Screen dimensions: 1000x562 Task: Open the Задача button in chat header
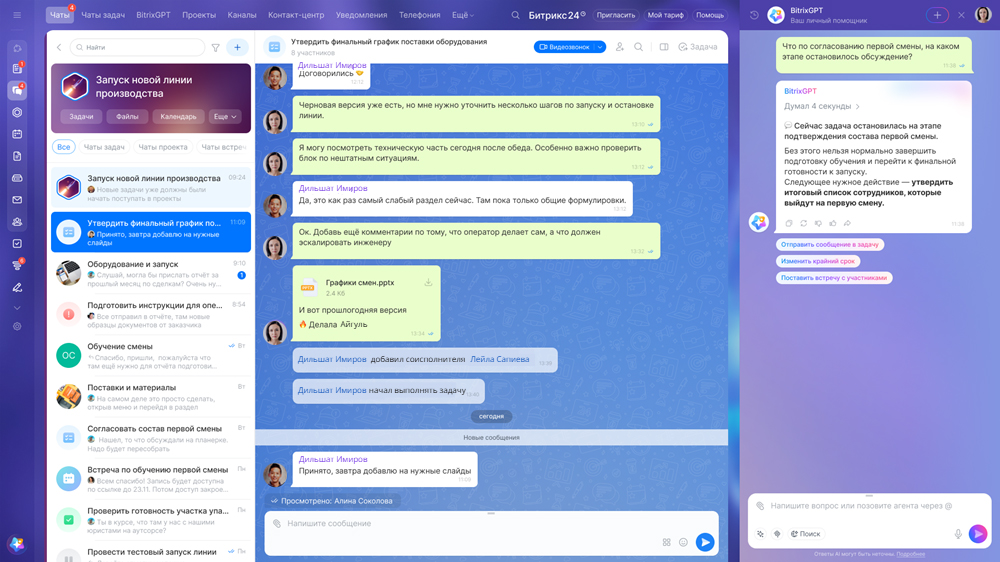(698, 47)
